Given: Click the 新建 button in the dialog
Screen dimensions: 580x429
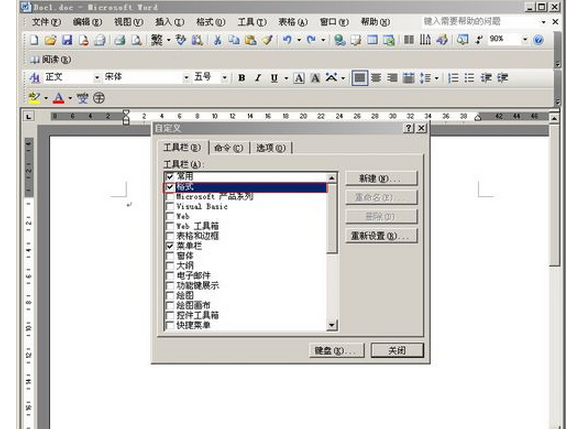Looking at the screenshot, I should 381,179.
